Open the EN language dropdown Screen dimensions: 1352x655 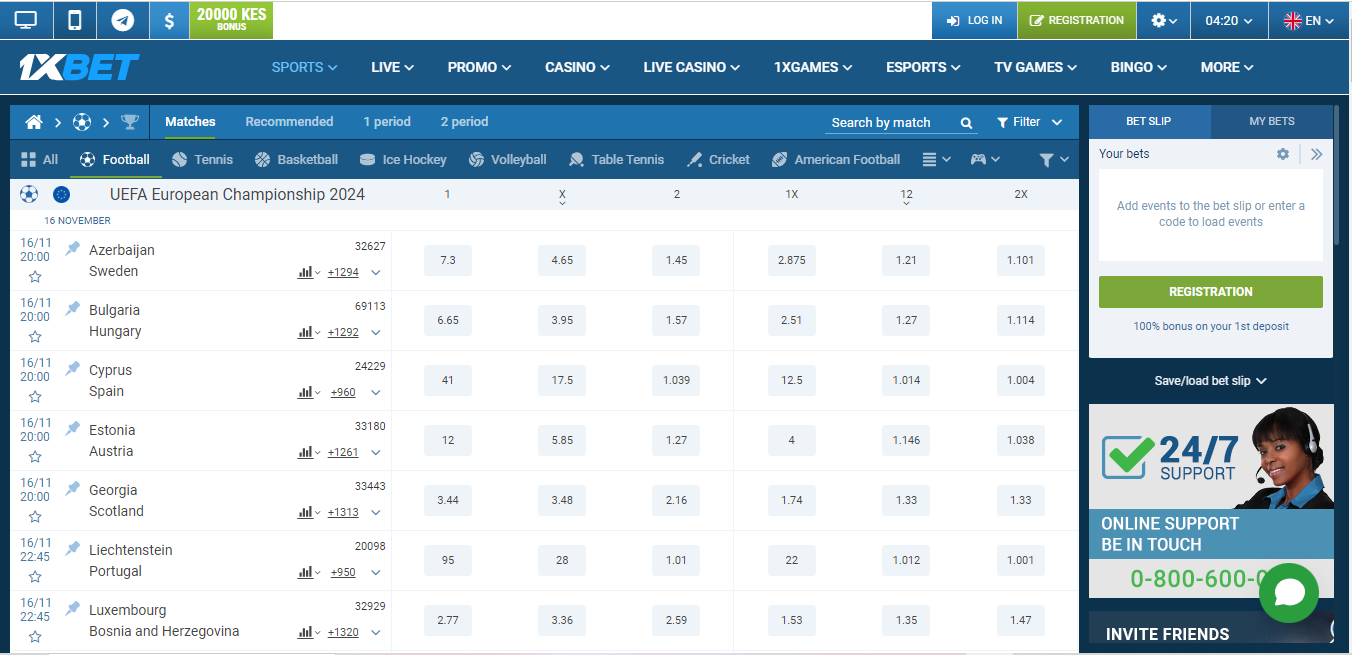[1308, 19]
